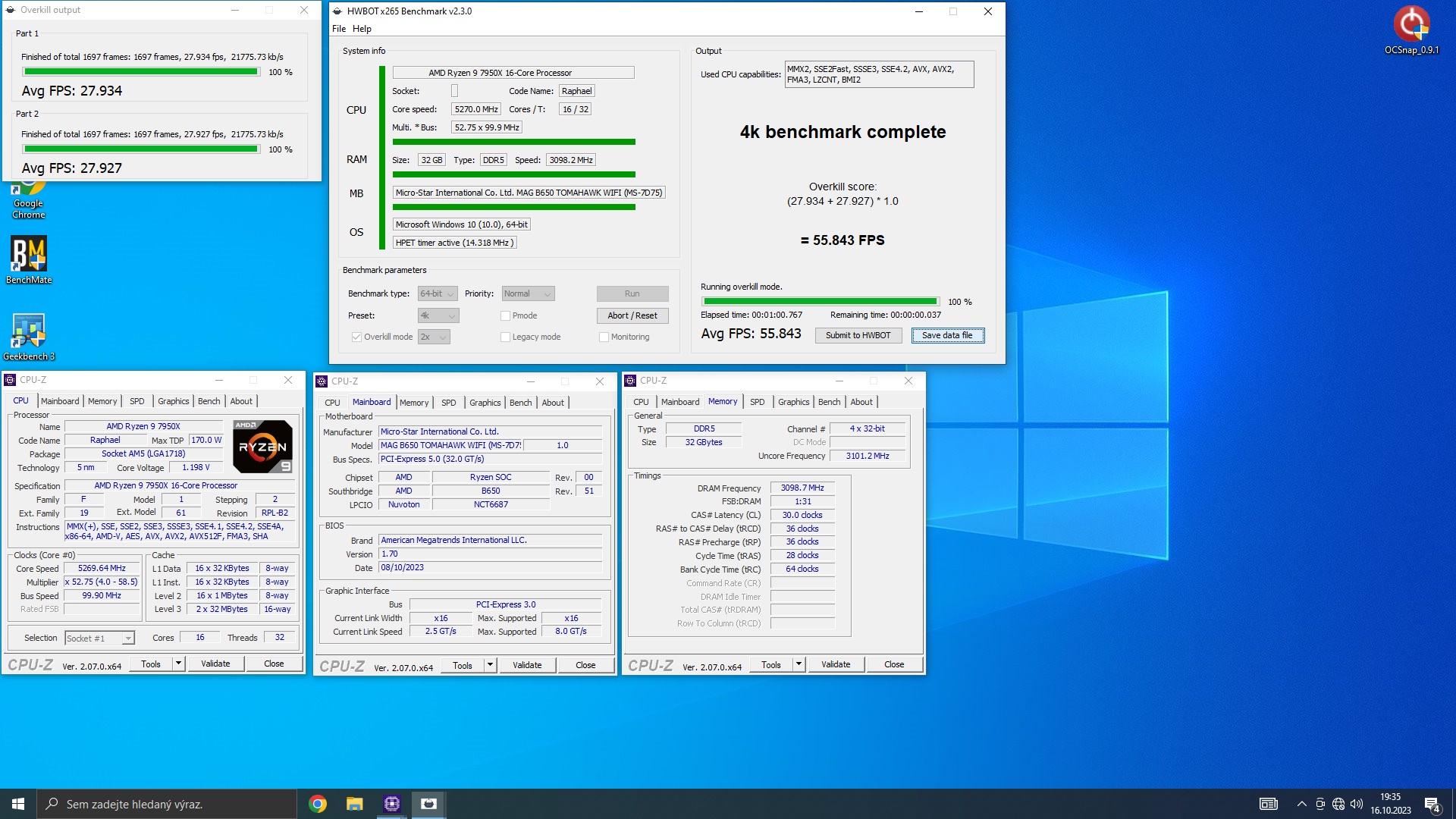Click the CAS# Latency 30.0 clocks value
This screenshot has height=819, width=1456.
802,515
